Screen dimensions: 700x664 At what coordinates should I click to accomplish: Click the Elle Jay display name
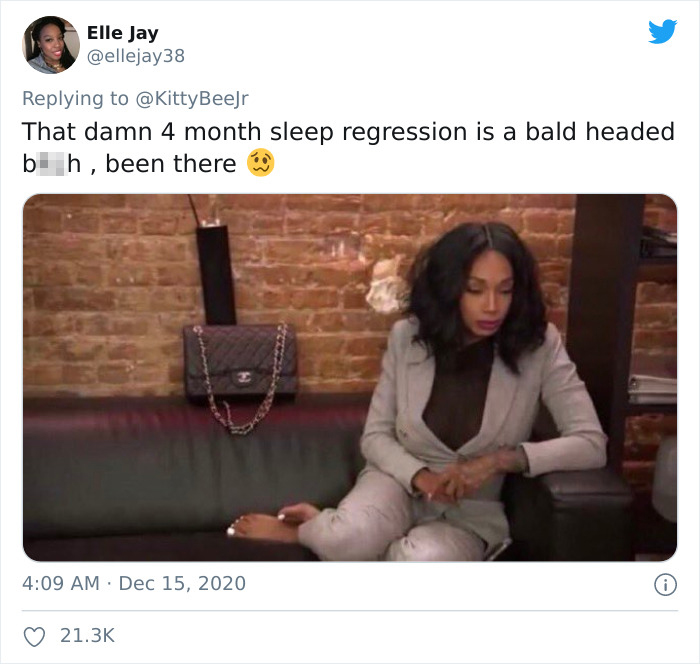coord(123,33)
